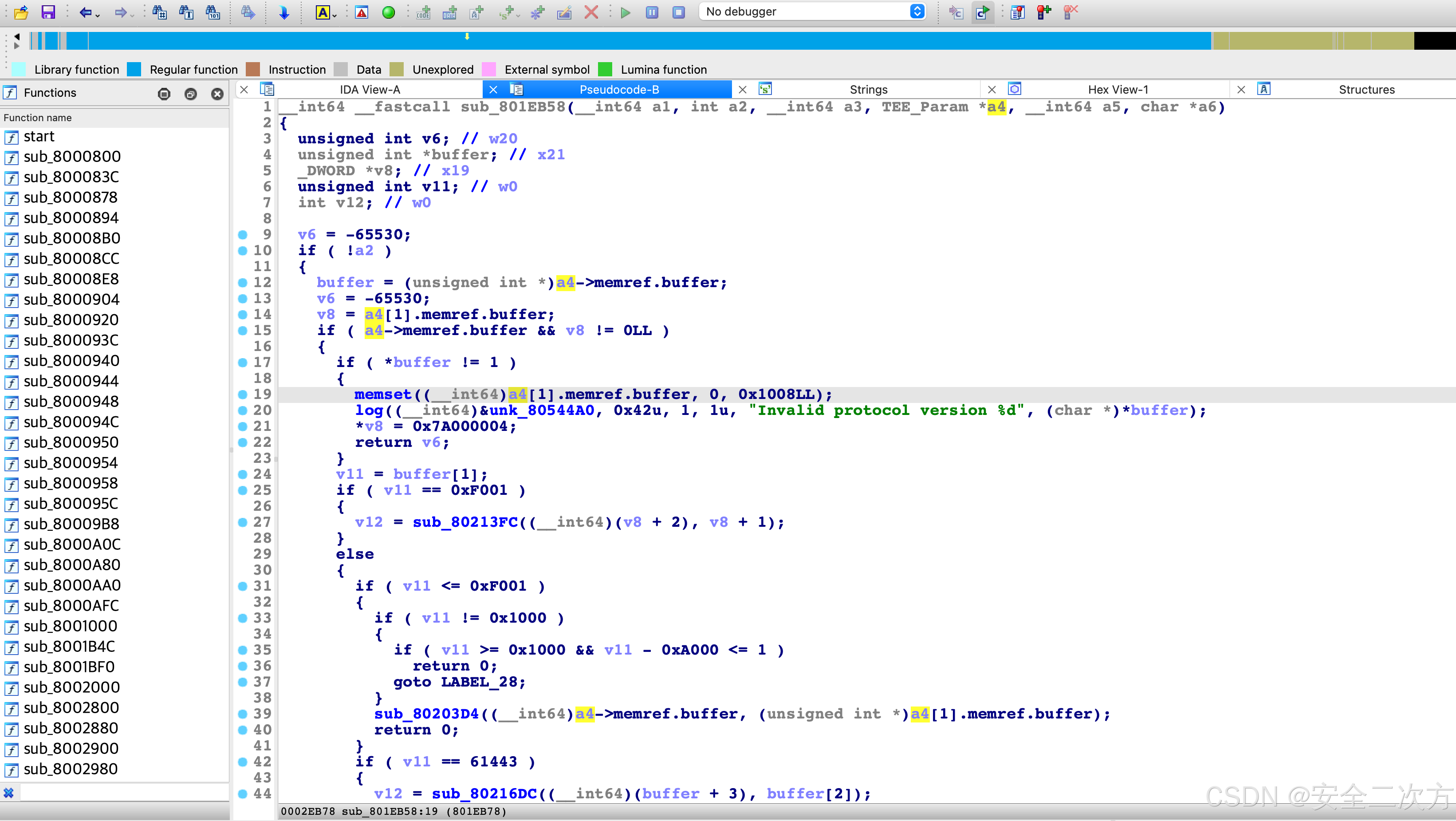Toggle breakpoint dot on line 27
Viewport: 1456px width, 821px height.
point(243,522)
